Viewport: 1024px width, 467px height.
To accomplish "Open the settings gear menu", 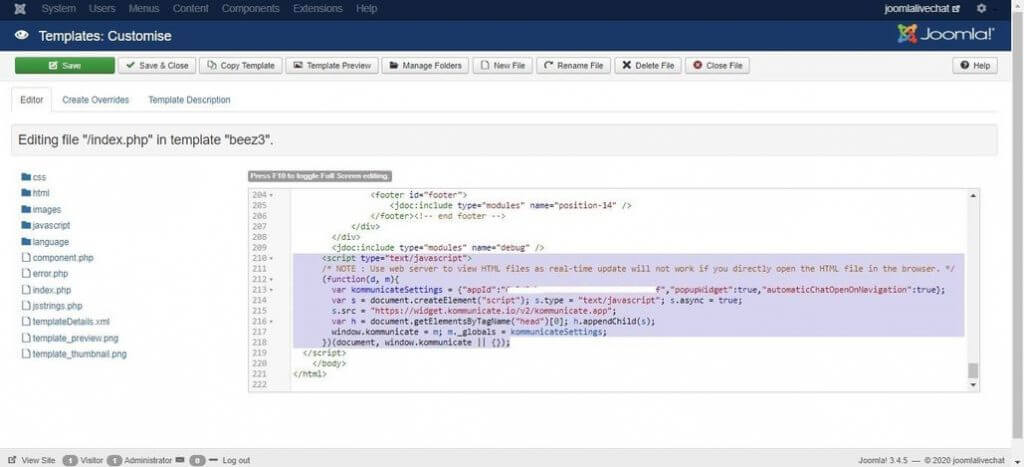I will (981, 9).
